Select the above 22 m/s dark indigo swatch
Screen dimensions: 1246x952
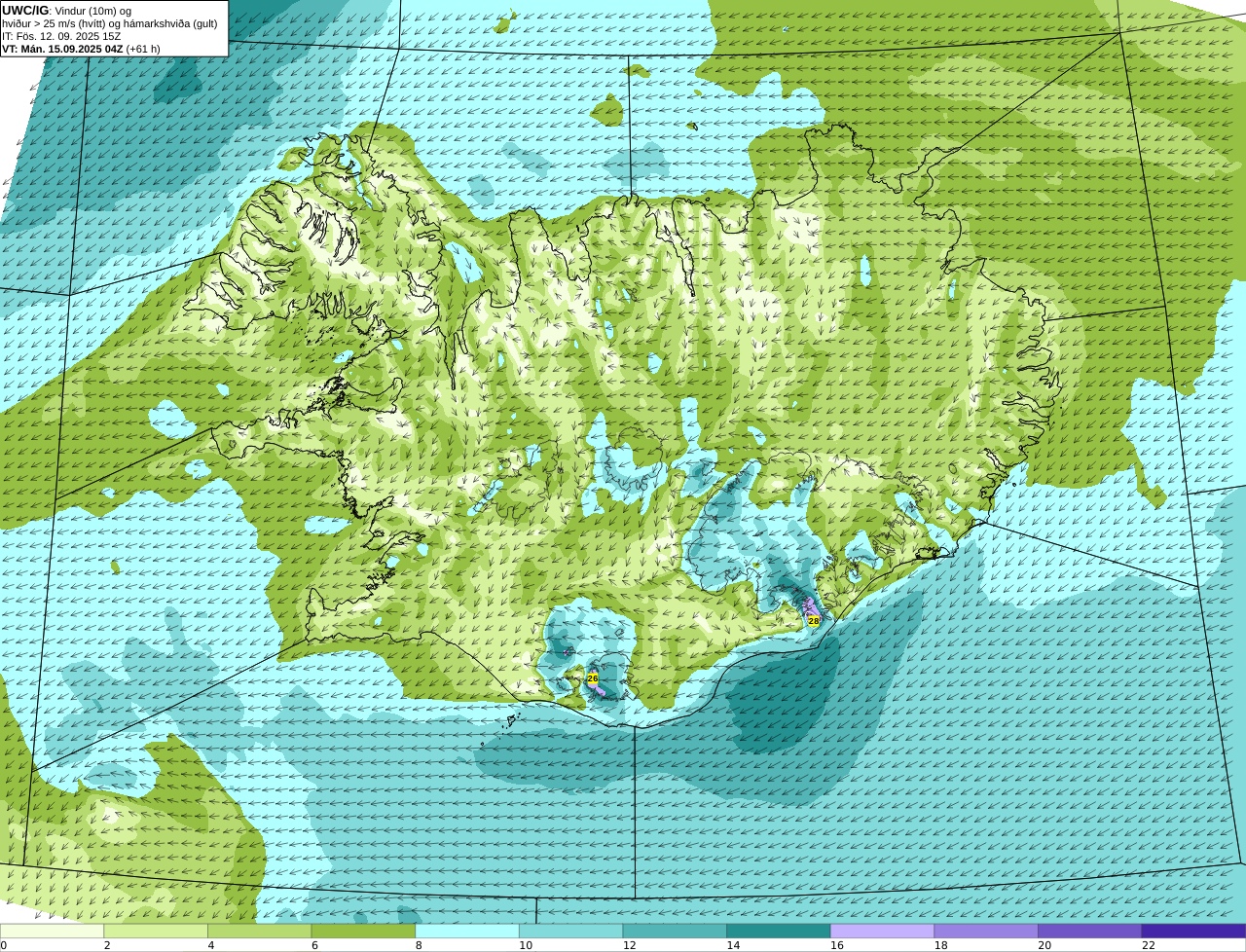1193,931
